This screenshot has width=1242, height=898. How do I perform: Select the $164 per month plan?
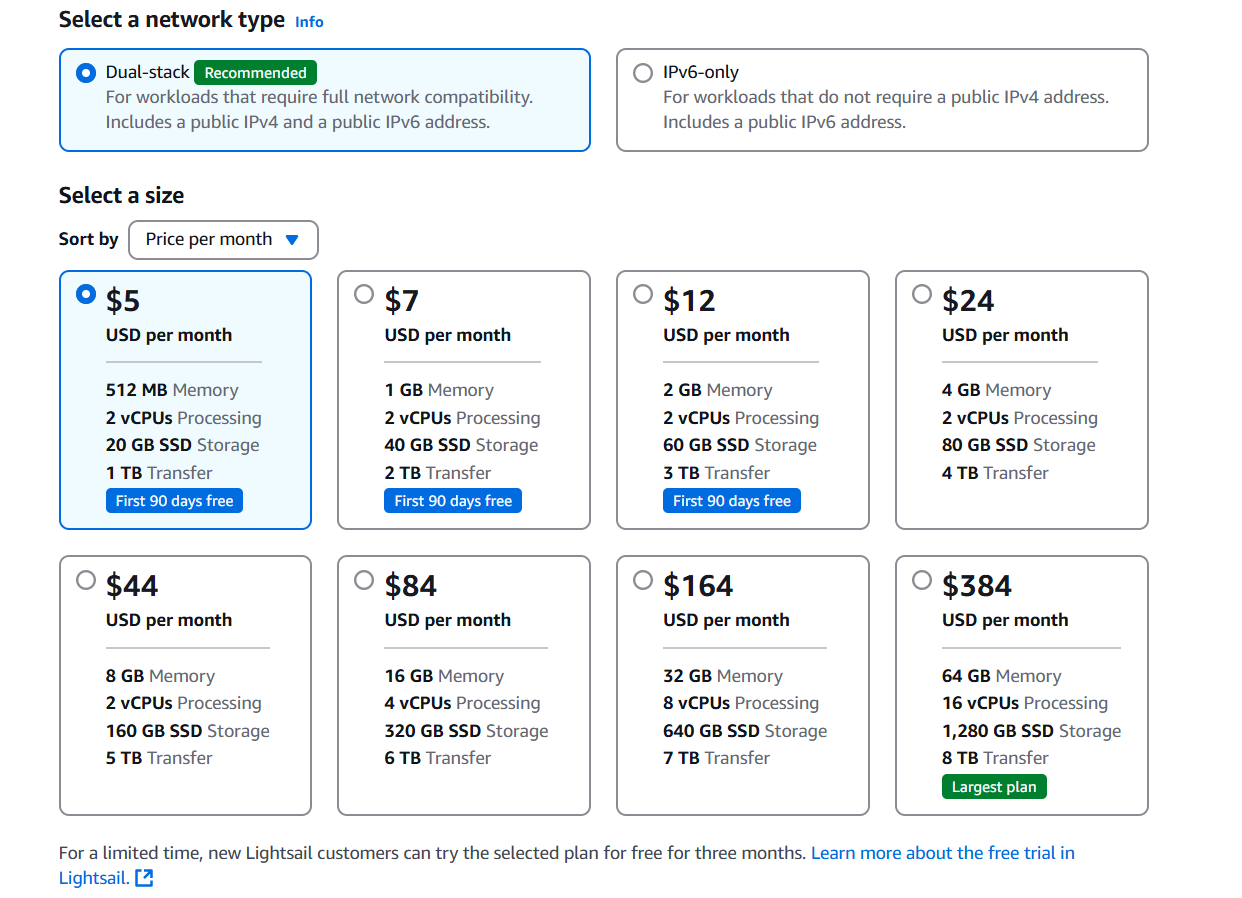643,580
